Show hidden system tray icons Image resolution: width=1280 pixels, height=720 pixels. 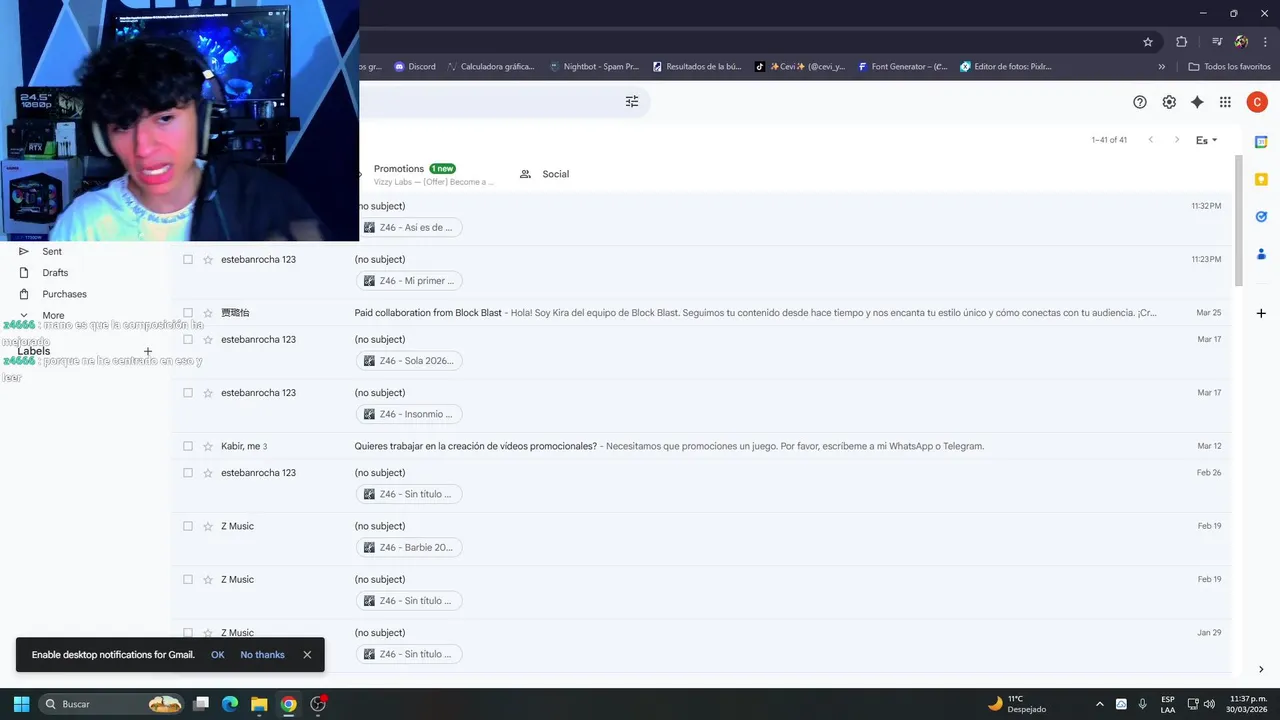coord(1100,704)
